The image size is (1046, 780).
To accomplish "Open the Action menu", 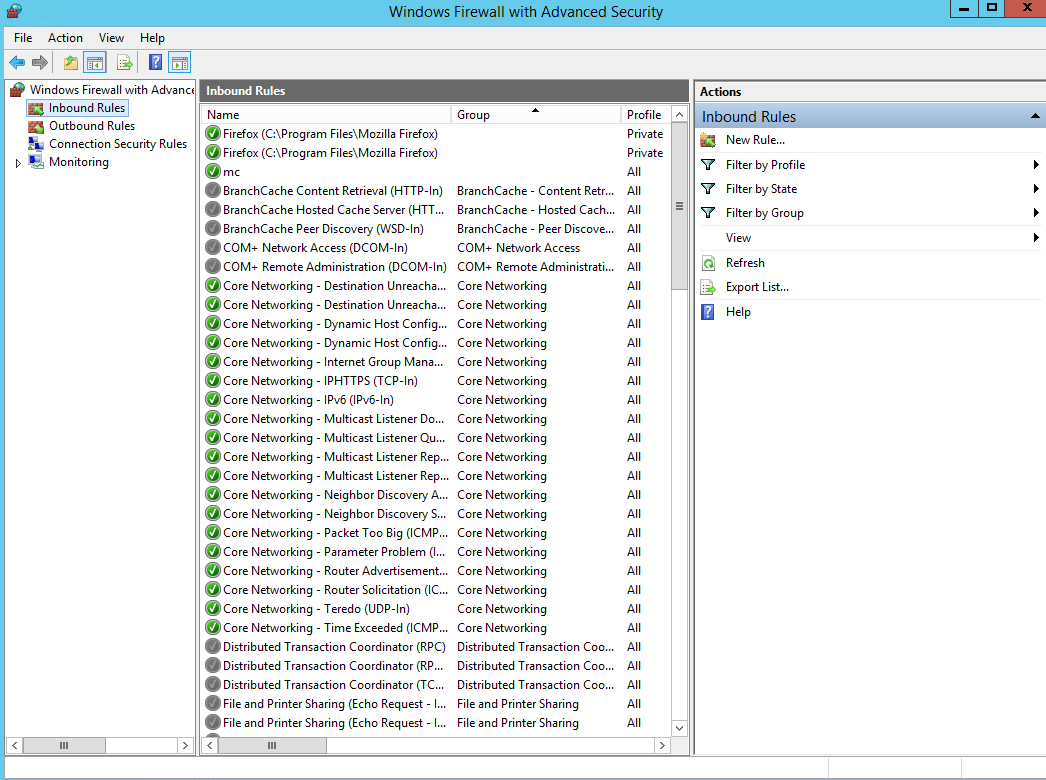I will point(65,38).
